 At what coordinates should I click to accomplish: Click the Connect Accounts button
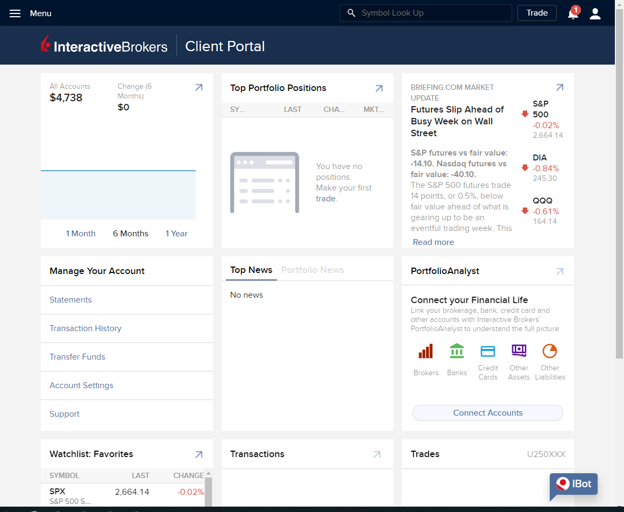click(x=488, y=413)
